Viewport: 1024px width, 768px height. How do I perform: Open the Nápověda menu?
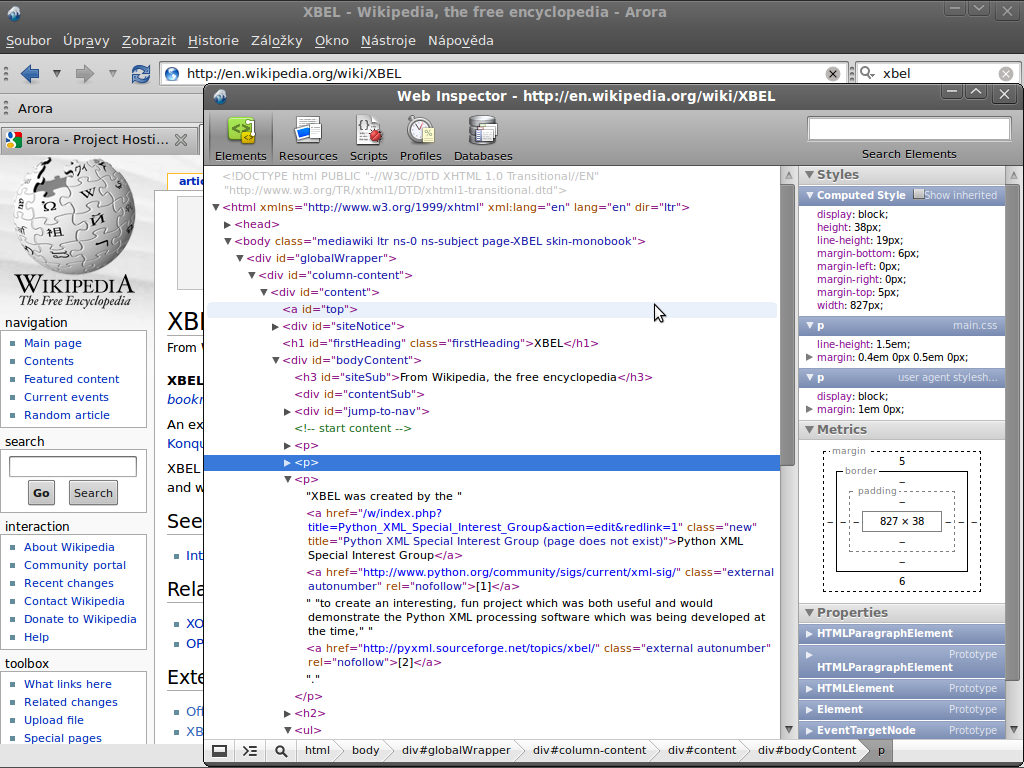pos(460,40)
